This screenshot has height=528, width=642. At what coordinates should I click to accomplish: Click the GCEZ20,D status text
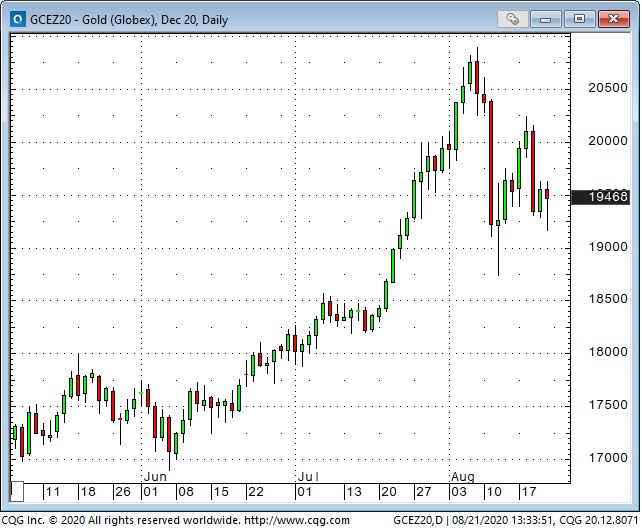pyautogui.click(x=418, y=521)
